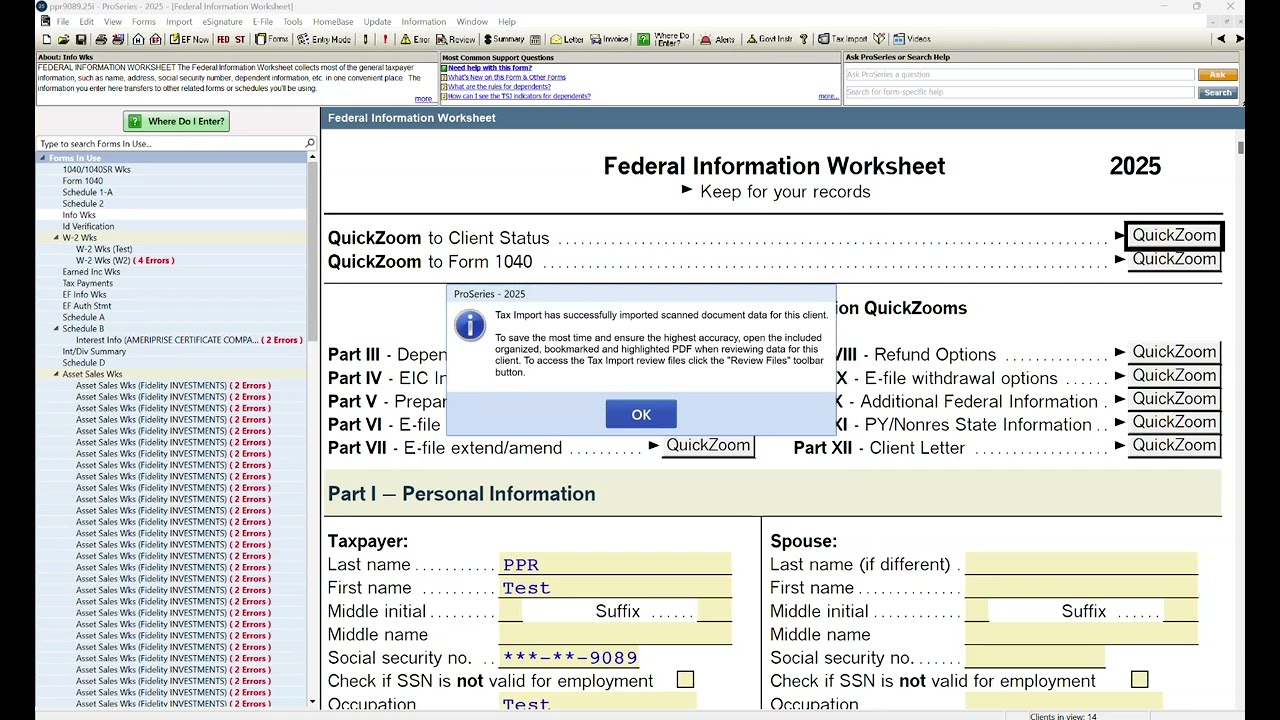Open the Error warning icon
Image resolution: width=1280 pixels, height=720 pixels.
tap(415, 39)
